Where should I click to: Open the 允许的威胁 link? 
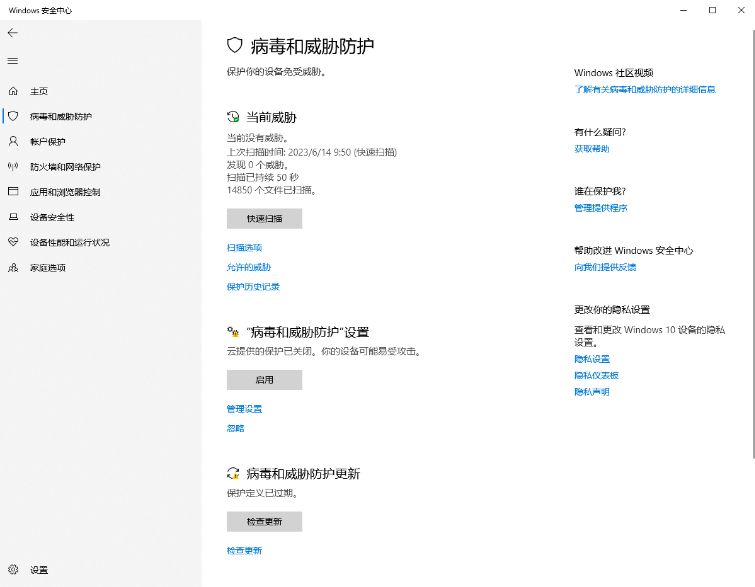[248, 267]
